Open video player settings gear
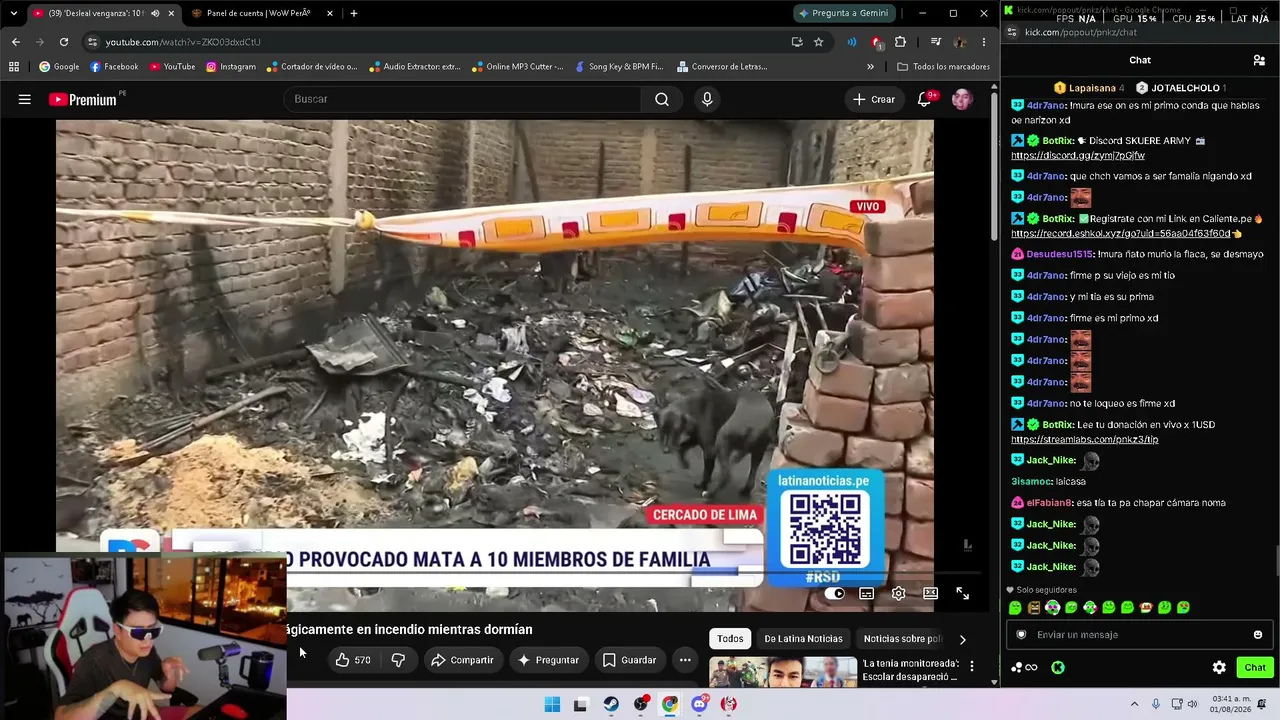Screen dimensions: 1280x720 899,594
